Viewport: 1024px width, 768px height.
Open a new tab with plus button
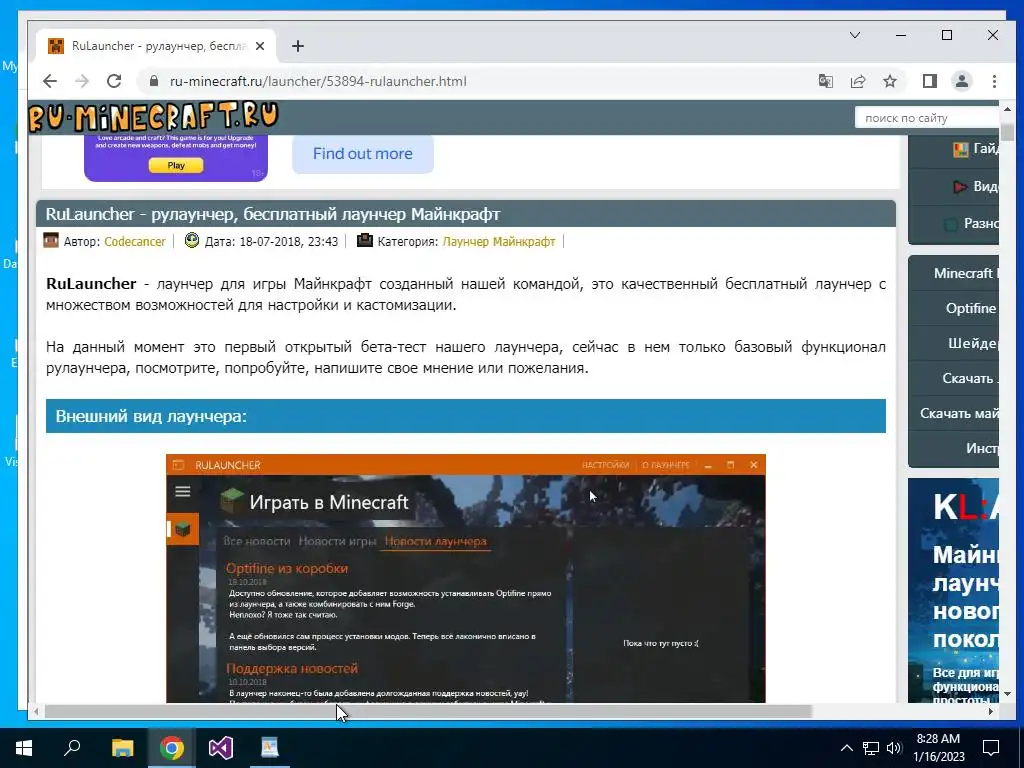click(x=298, y=46)
